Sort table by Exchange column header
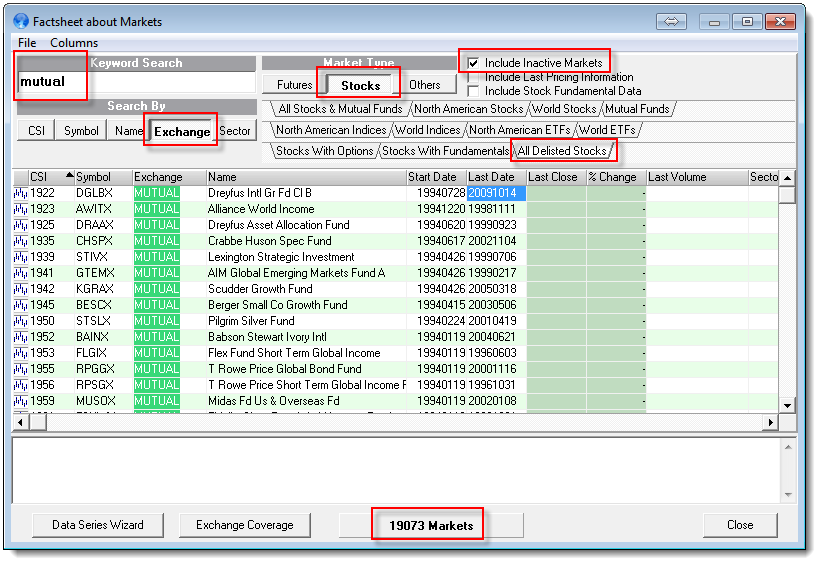The width and height of the screenshot is (821, 565). (x=169, y=177)
